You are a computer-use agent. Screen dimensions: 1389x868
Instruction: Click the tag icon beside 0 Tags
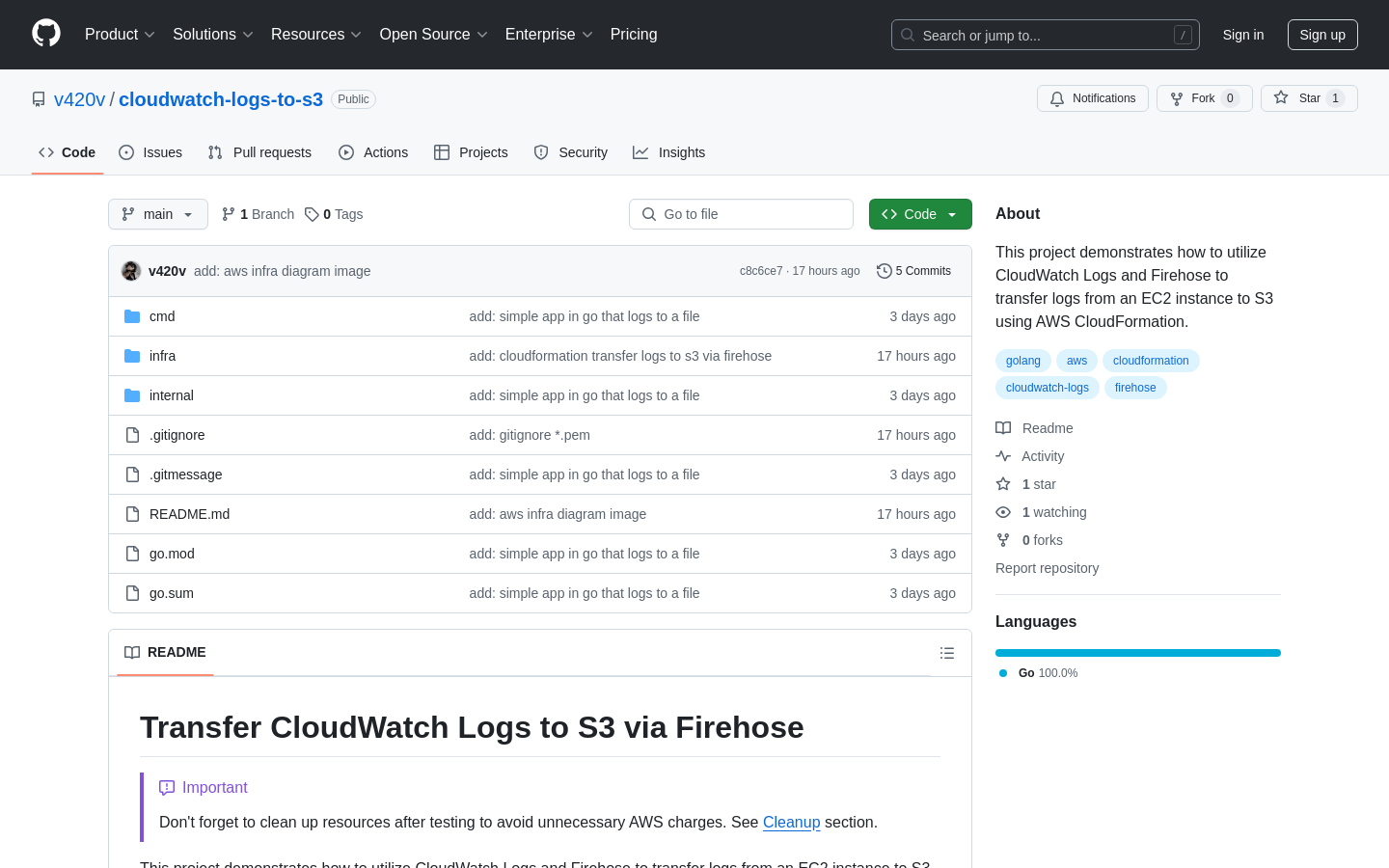pos(312,214)
